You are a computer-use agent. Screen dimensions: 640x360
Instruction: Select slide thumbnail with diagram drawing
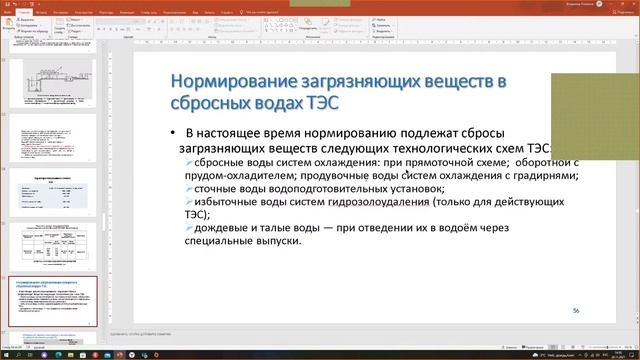click(53, 83)
